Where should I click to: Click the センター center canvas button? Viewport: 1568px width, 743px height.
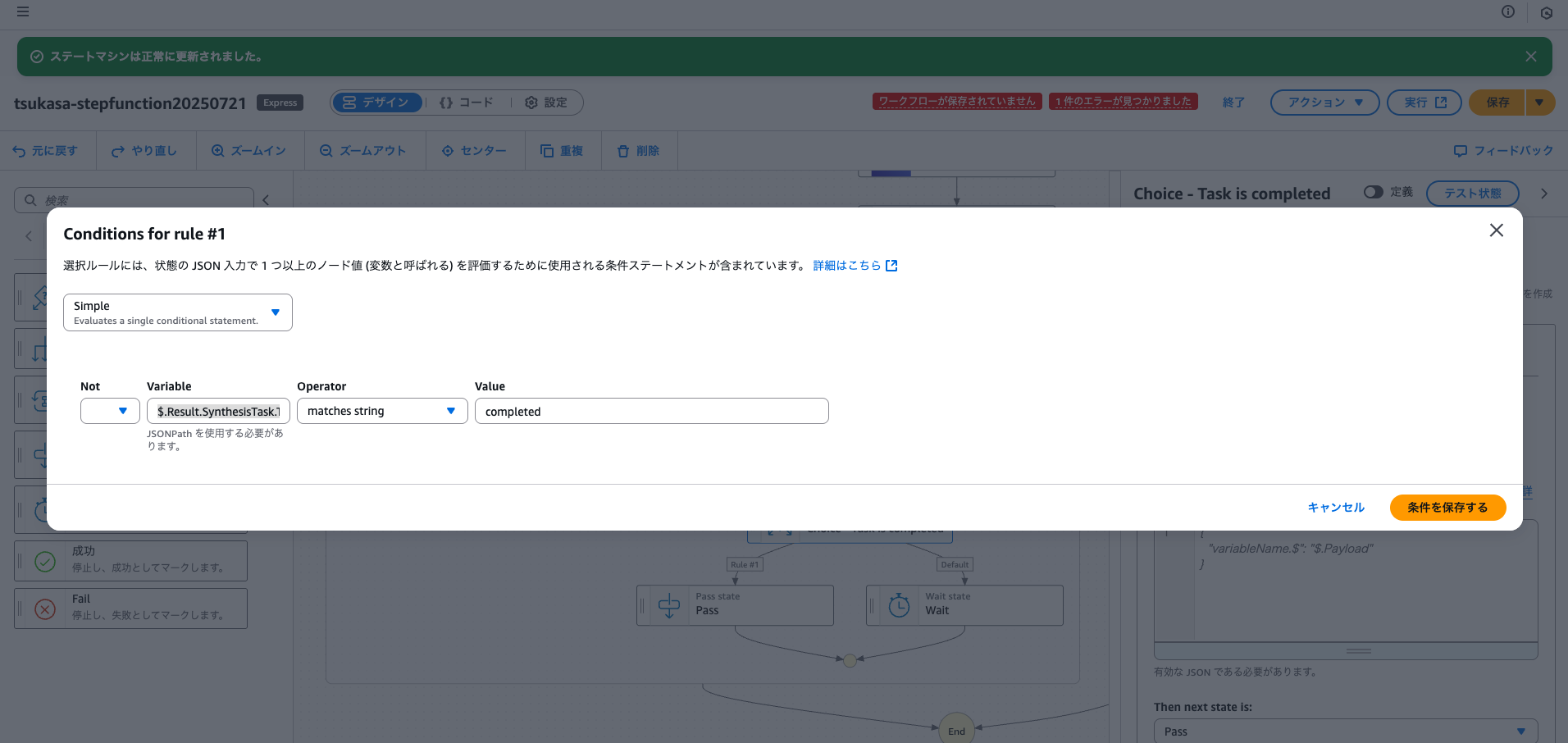474,151
